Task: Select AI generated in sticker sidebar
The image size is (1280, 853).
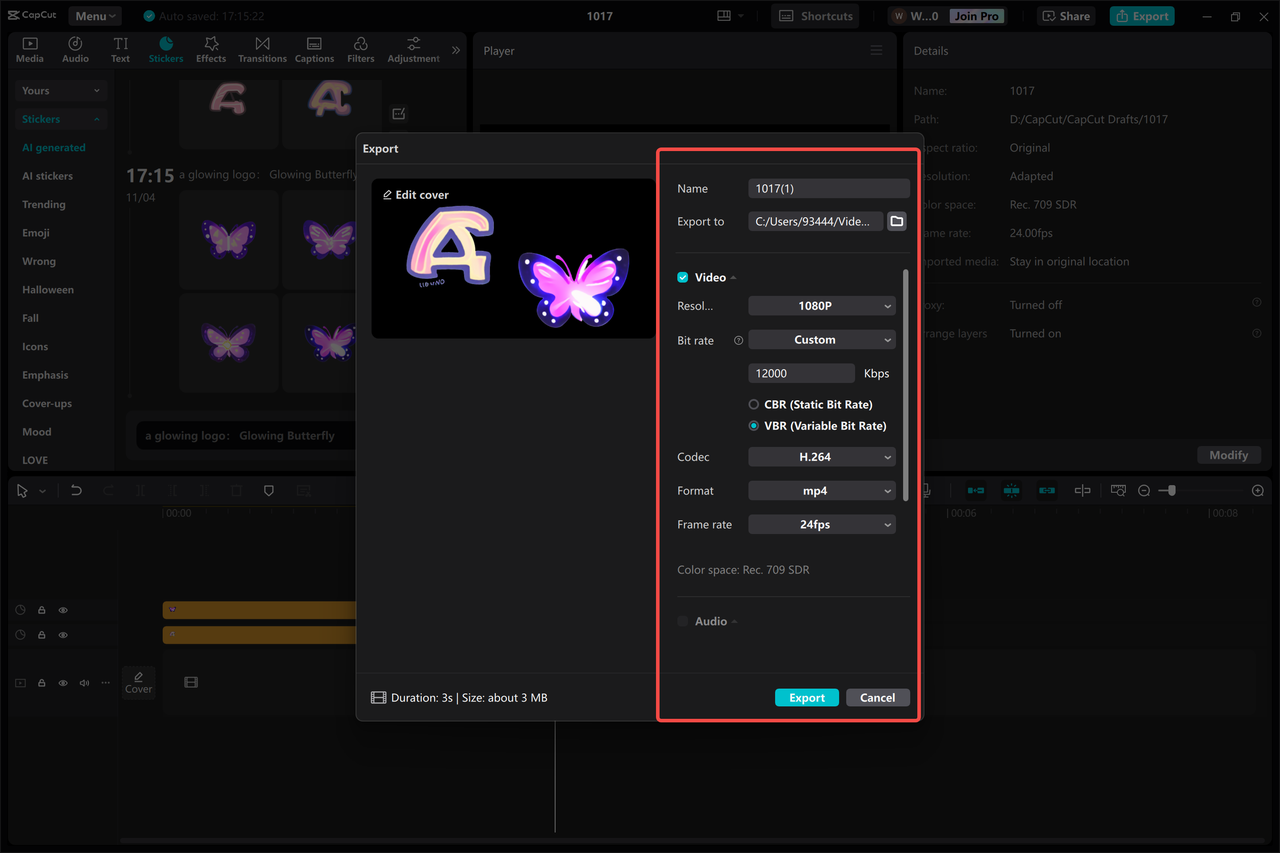Action: 54,147
